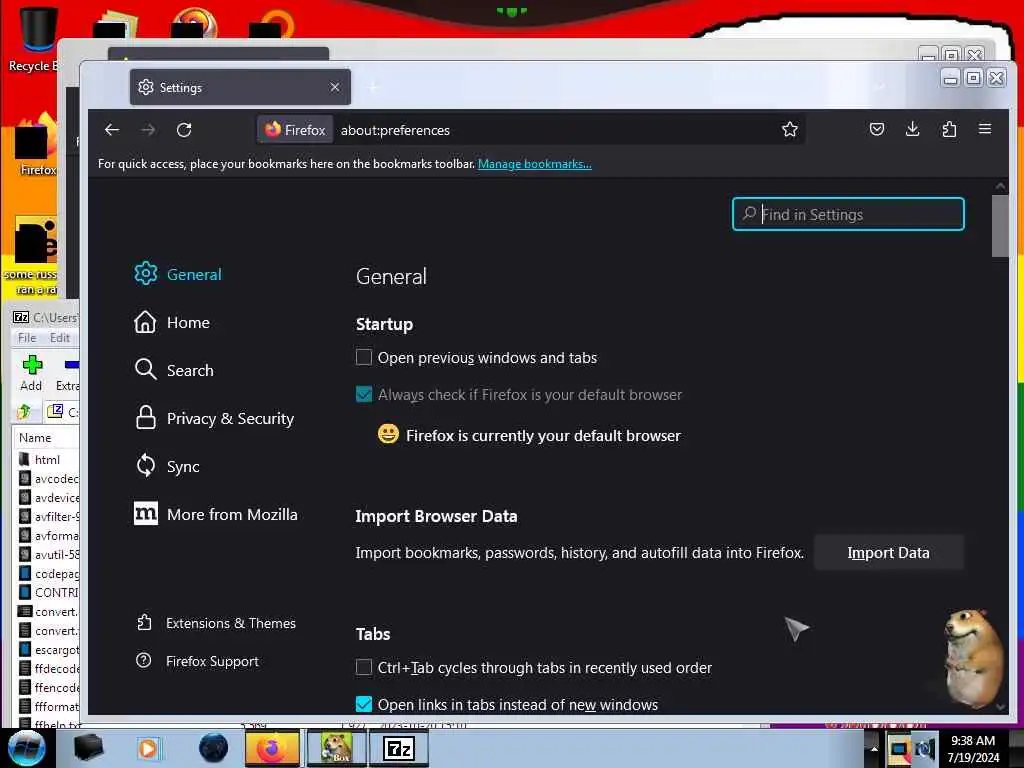Enable Open previous windows and tabs
Viewport: 1024px width, 768px height.
coord(364,357)
